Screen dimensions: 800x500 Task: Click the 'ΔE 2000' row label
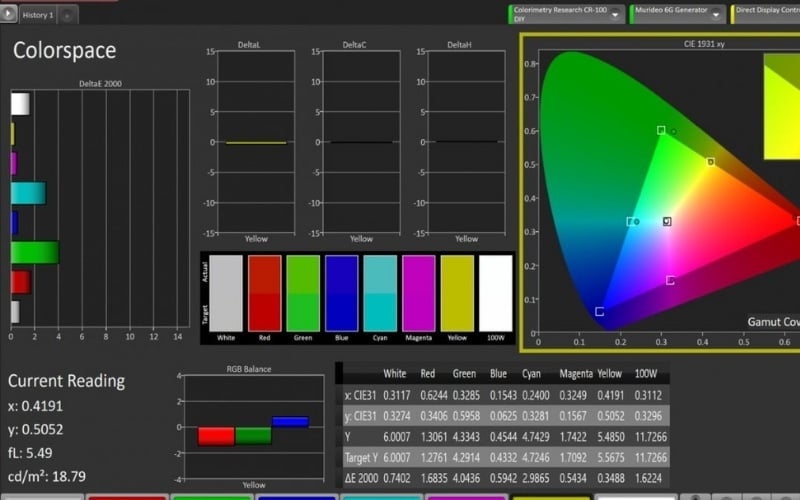[361, 478]
